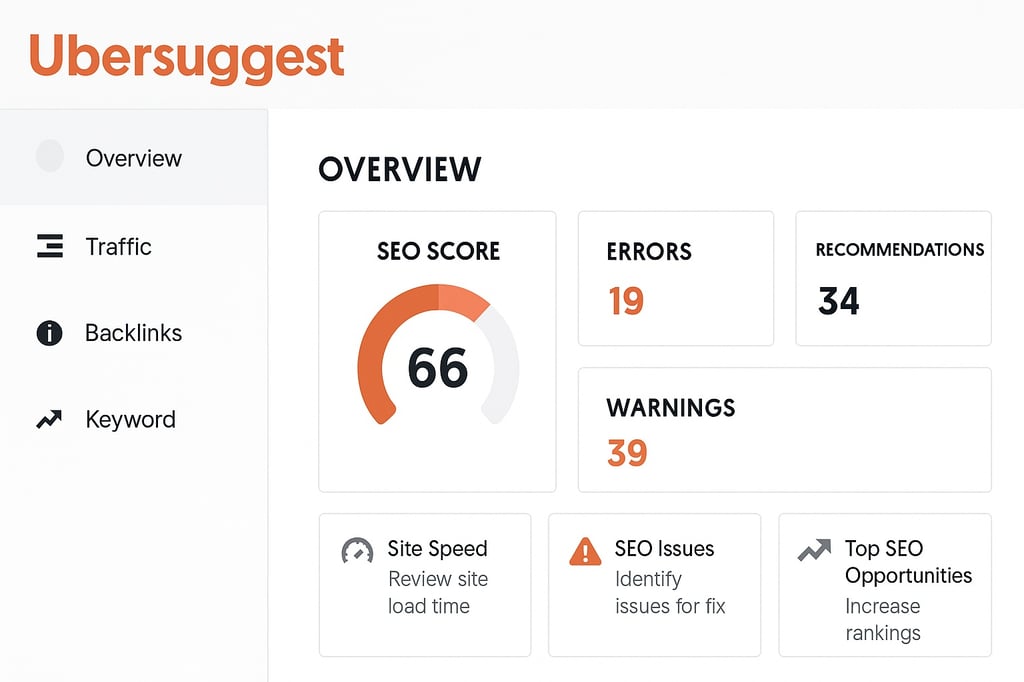Viewport: 1024px width, 682px height.
Task: Click the Top SEO Opportunities arrow icon
Action: (x=814, y=550)
